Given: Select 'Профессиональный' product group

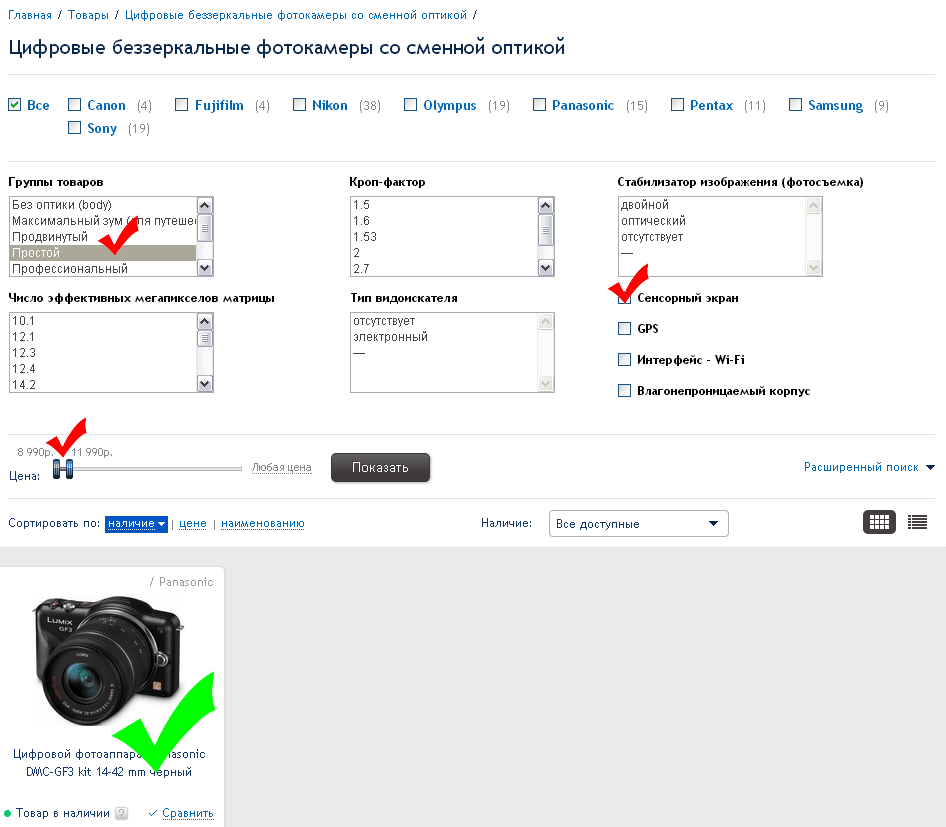Looking at the screenshot, I should point(103,269).
